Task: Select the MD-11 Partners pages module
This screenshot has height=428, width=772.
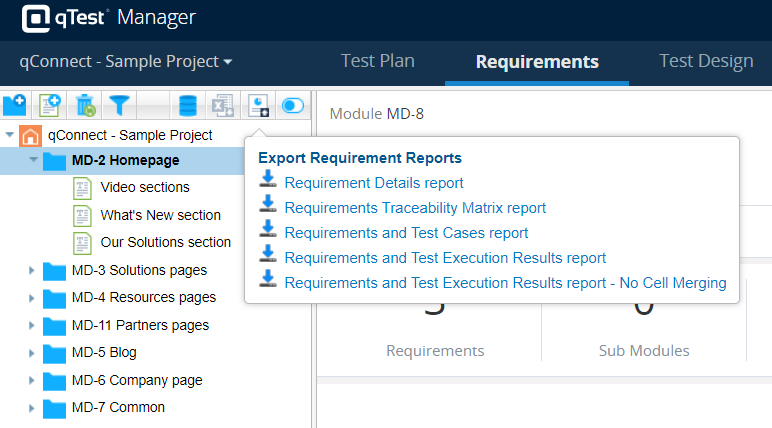Action: tap(139, 325)
